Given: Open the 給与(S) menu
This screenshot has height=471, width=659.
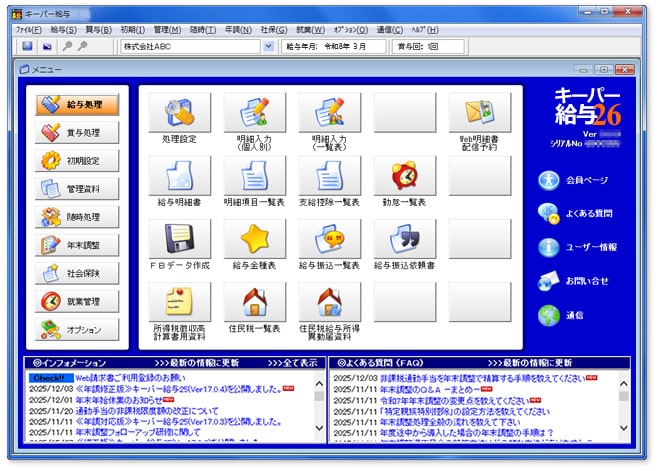Looking at the screenshot, I should pos(63,30).
